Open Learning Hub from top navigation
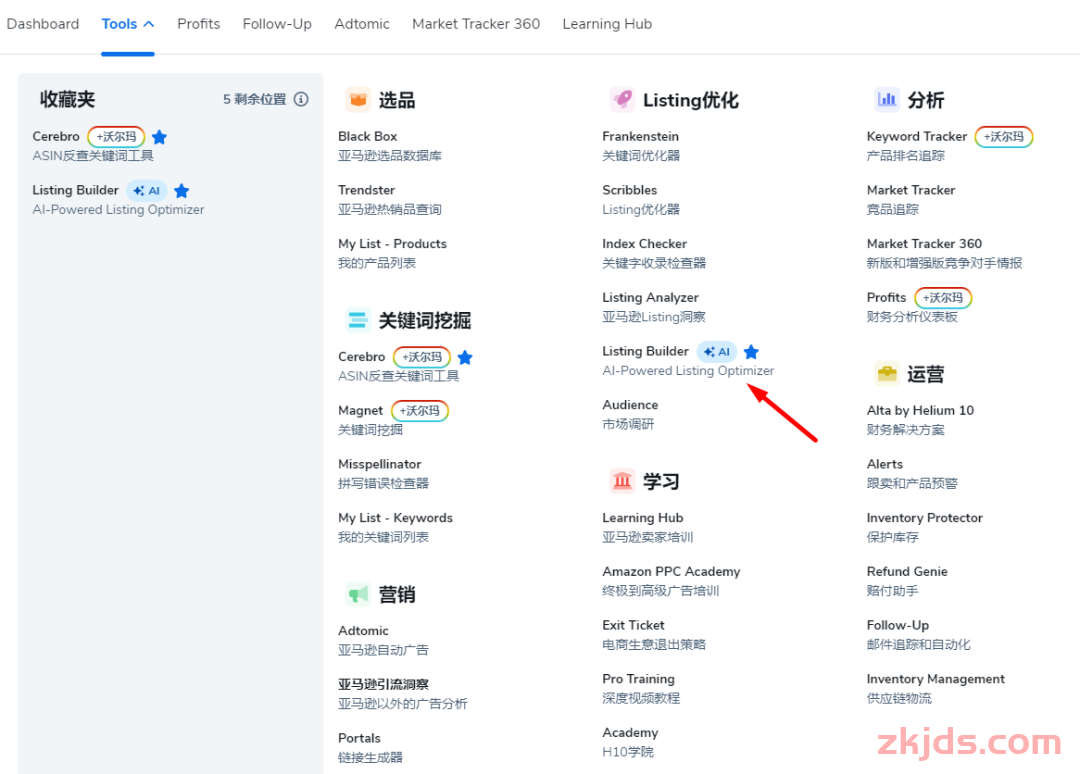 607,24
